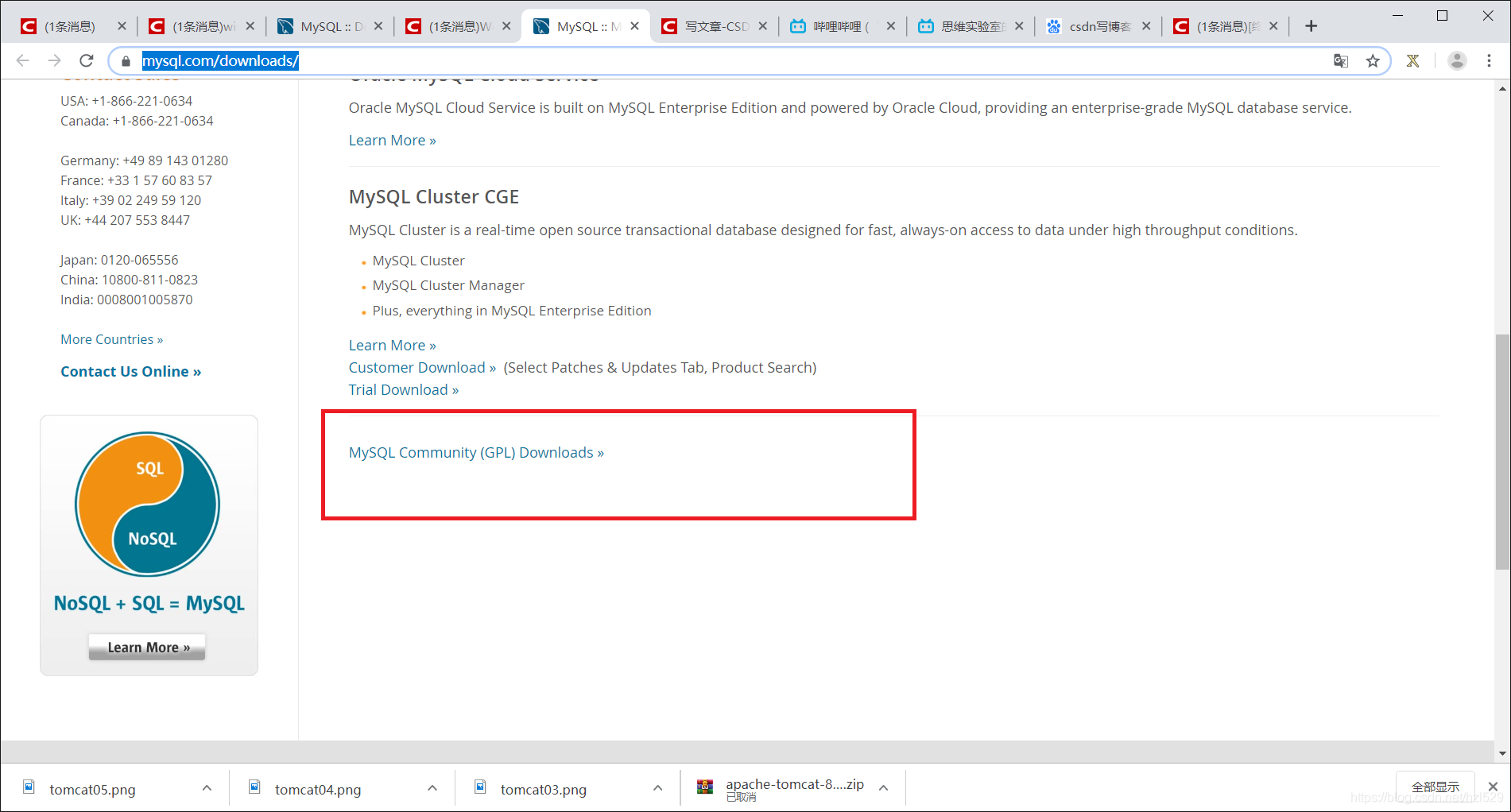Close the 哔哩哔哩 tab
This screenshot has height=812, width=1511.
(891, 26)
